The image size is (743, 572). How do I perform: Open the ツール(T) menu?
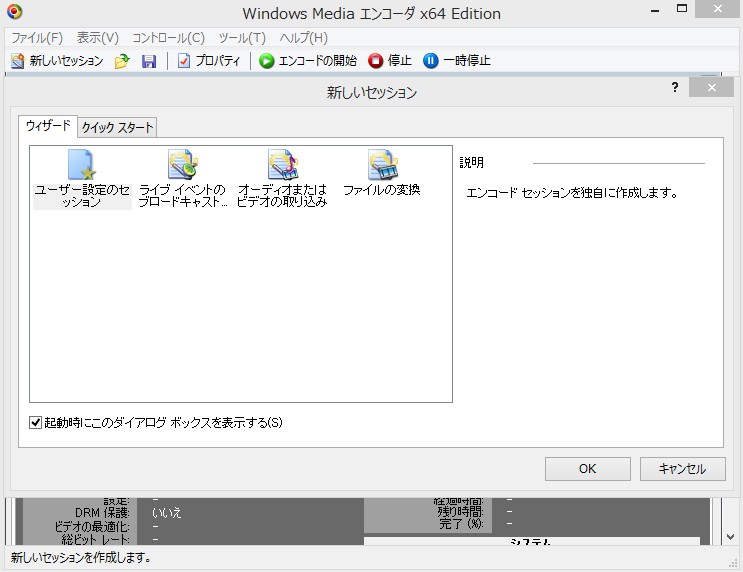(242, 37)
